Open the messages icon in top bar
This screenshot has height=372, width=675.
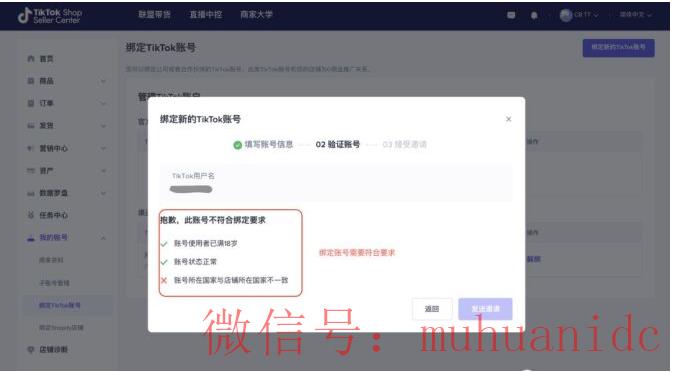[x=511, y=15]
